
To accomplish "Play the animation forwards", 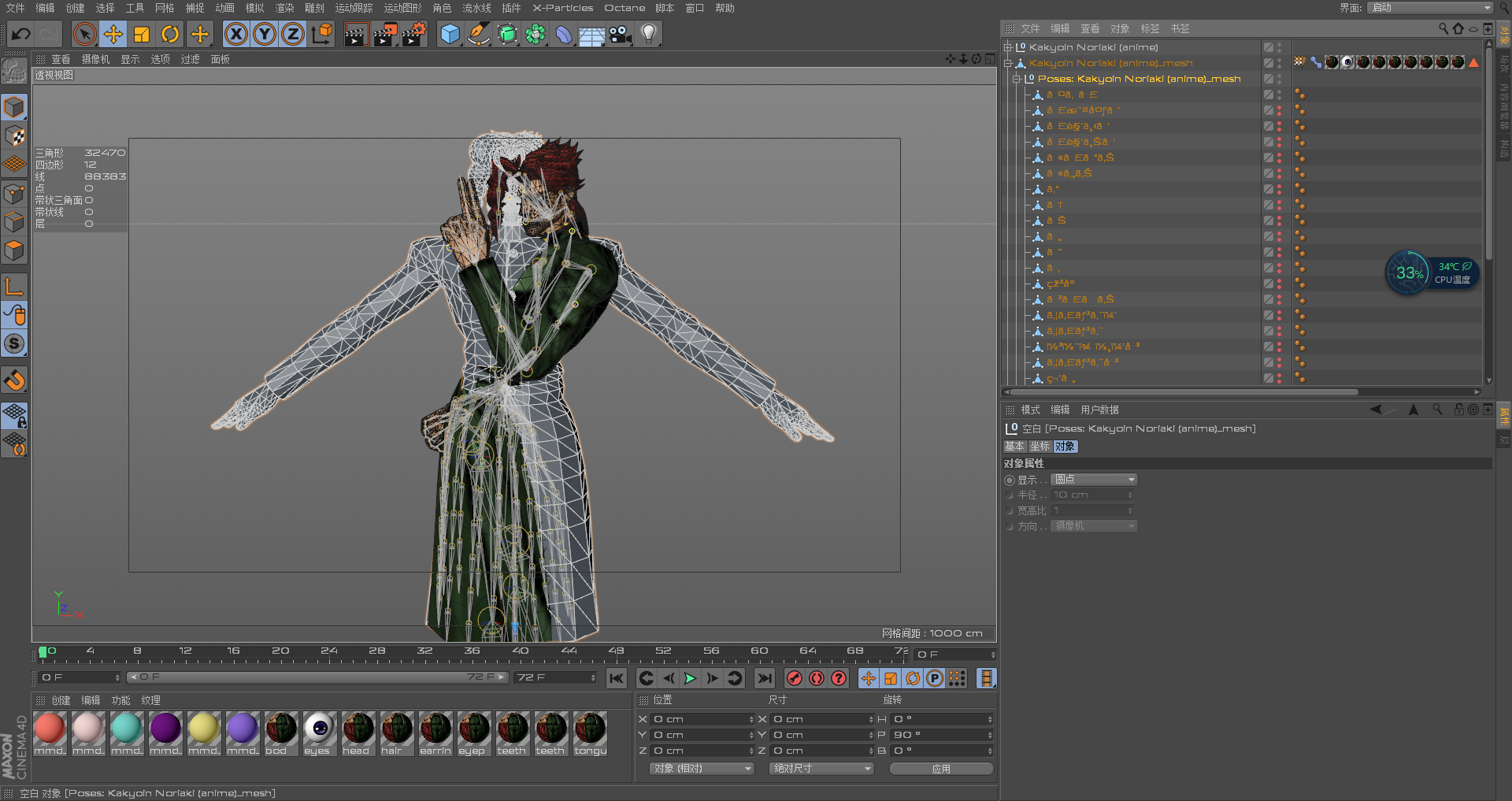I will [x=690, y=678].
